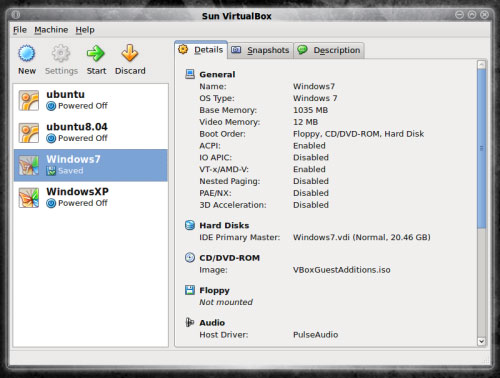Click the IDE Primary Master label

(x=240, y=237)
